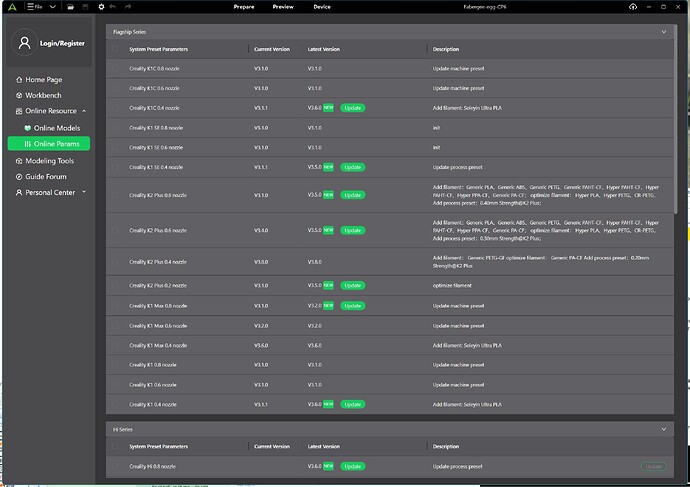Tick checkbox for Creality K1C 0.8 nozzle
Screen dimensions: 690x487
point(115,69)
